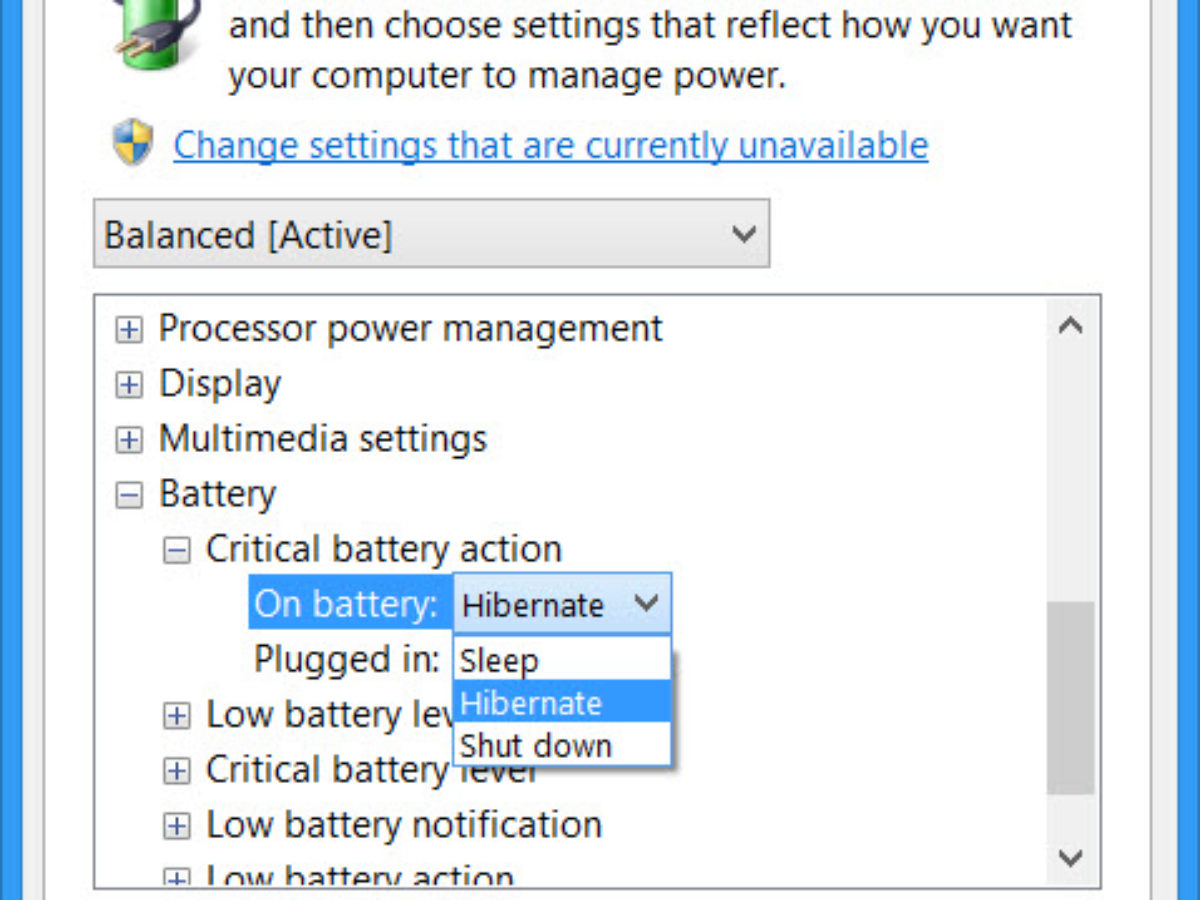Expand Low battery level node
The width and height of the screenshot is (1200, 900).
[176, 716]
